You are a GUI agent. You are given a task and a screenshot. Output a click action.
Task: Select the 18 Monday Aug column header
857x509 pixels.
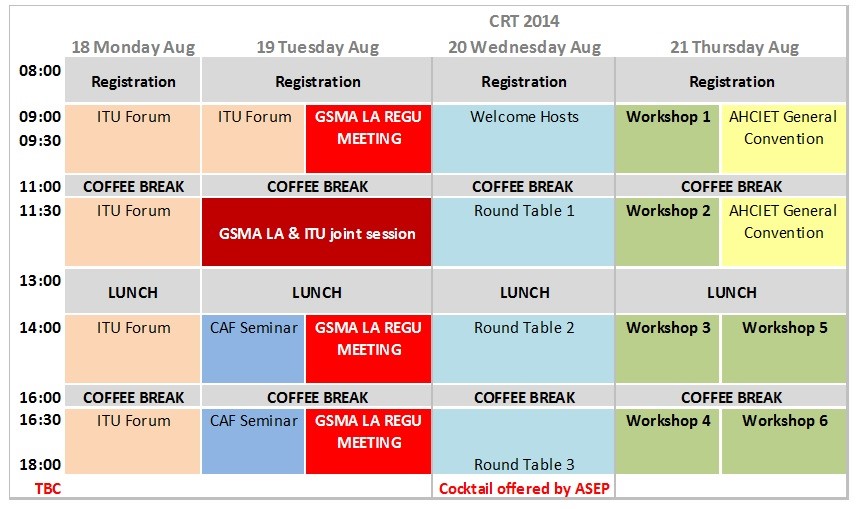[x=133, y=47]
